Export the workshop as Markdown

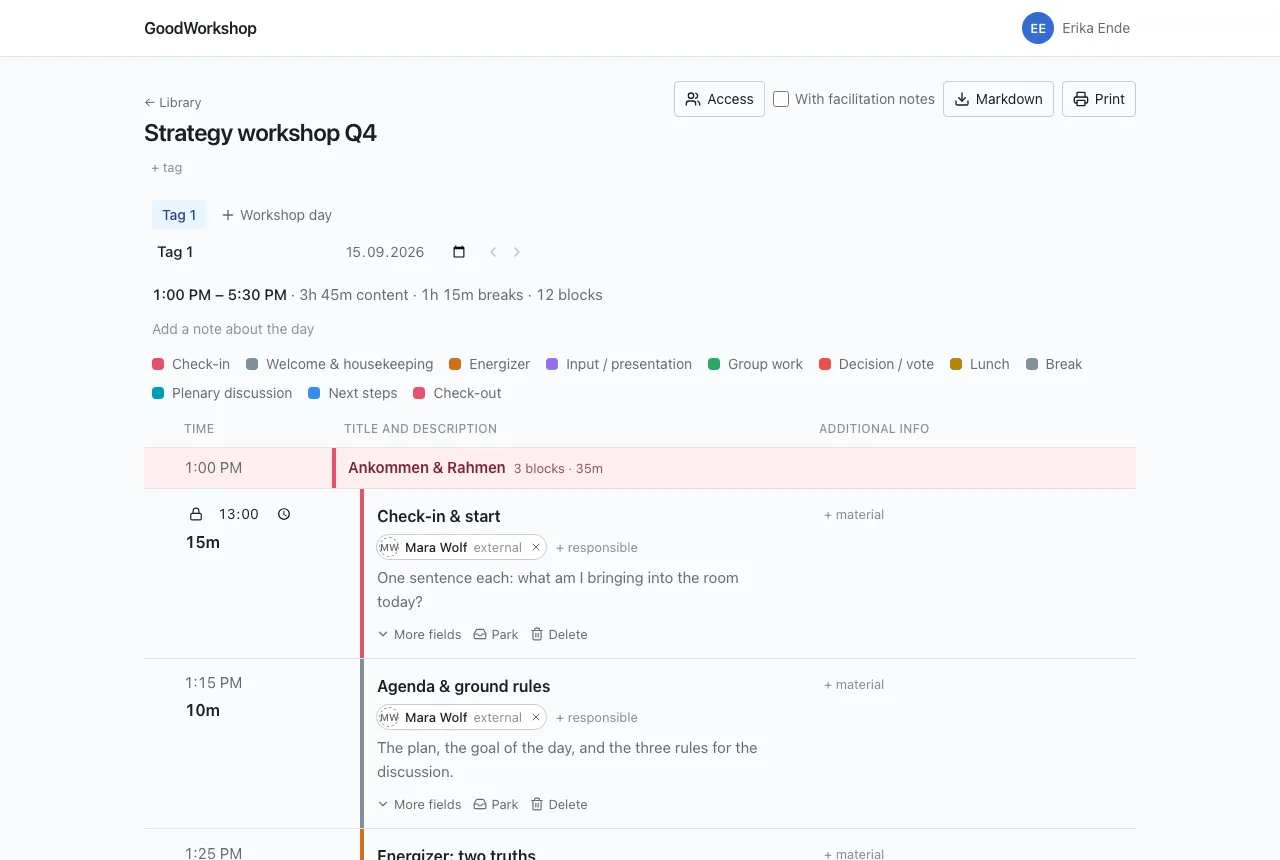(x=998, y=99)
